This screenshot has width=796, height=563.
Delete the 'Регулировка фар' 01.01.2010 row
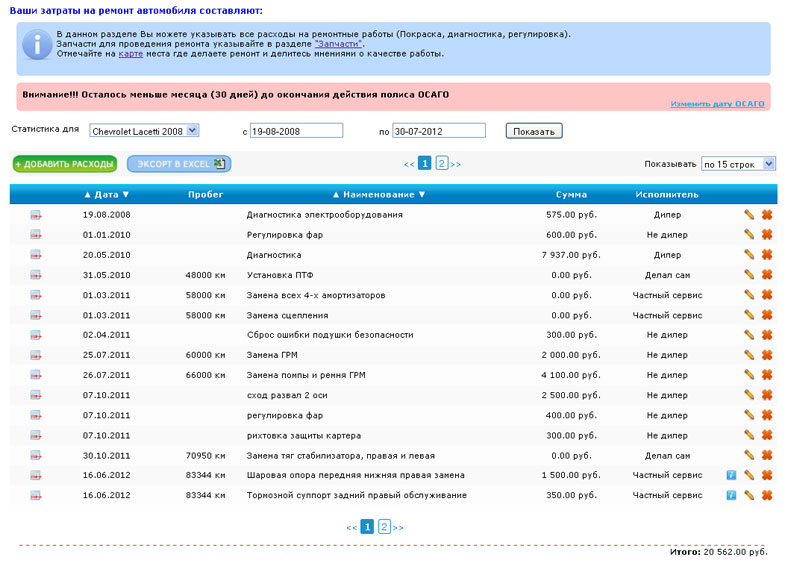[767, 235]
